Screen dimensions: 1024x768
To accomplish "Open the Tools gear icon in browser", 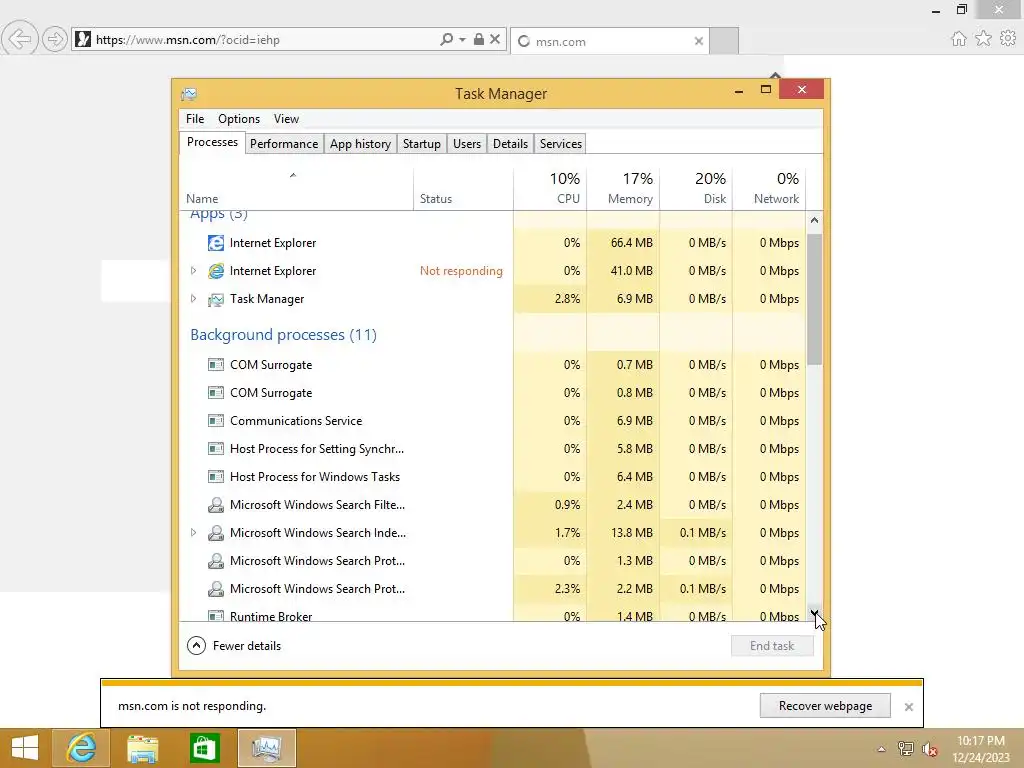I will tap(1008, 39).
